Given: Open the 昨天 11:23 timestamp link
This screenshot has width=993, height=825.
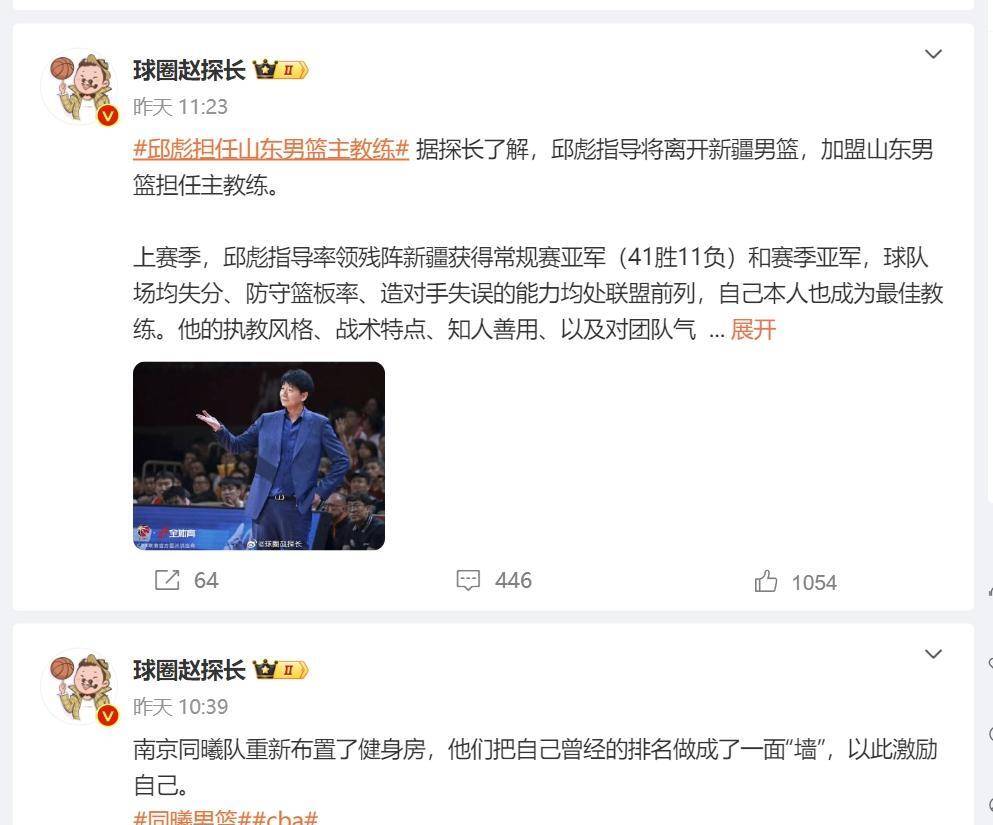Looking at the screenshot, I should (180, 107).
